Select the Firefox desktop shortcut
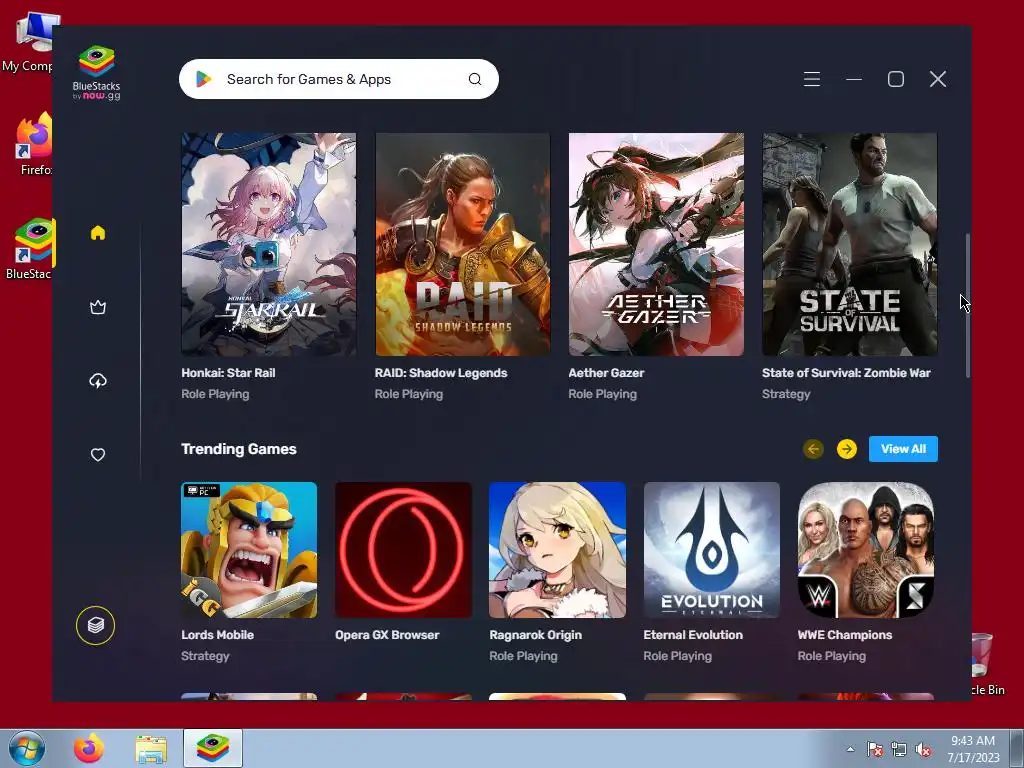 pos(34,144)
